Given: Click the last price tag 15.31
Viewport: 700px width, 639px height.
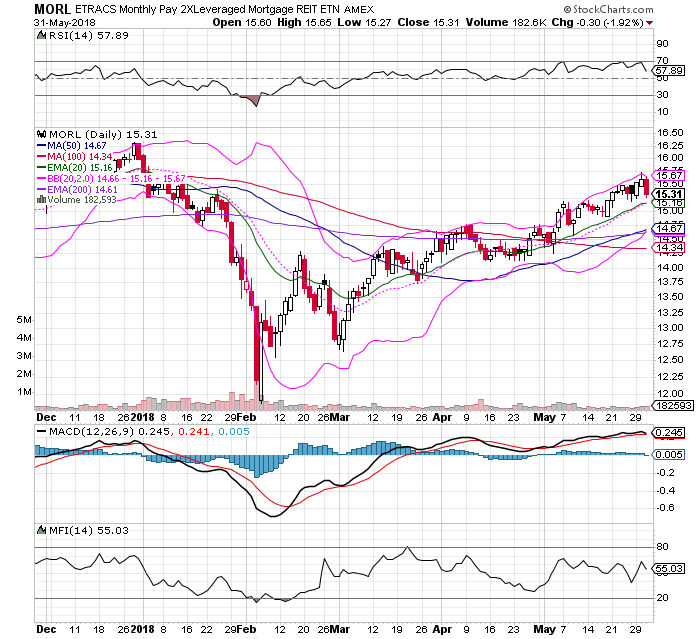Looking at the screenshot, I should 668,194.
